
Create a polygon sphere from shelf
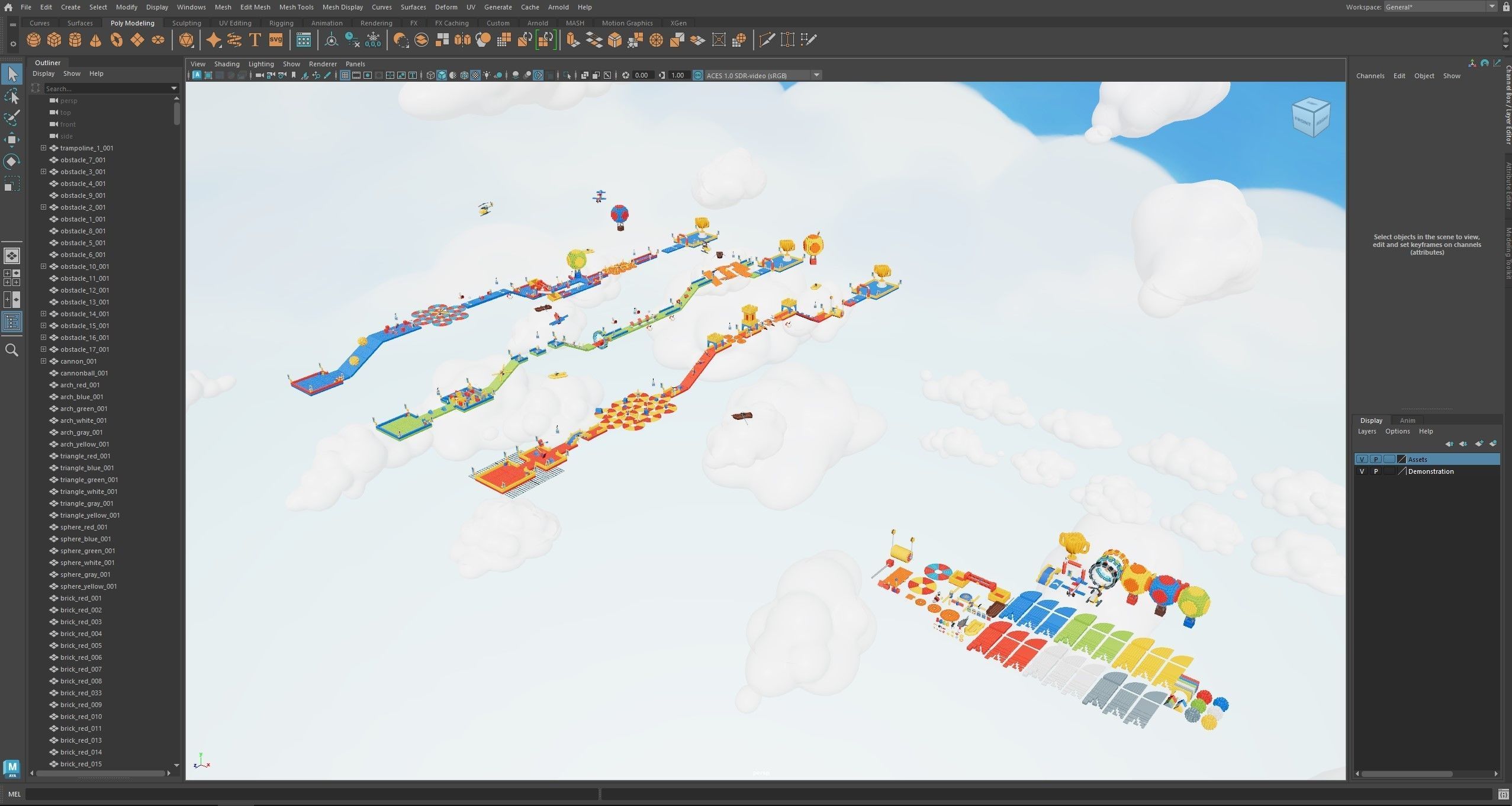(34, 40)
